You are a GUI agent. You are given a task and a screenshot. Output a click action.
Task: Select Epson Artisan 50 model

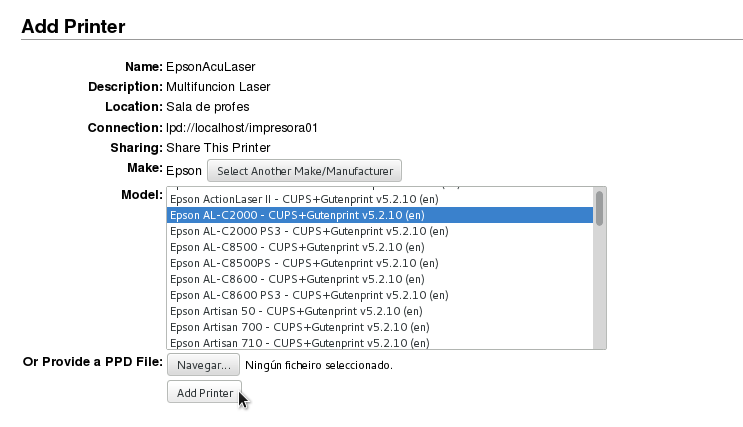380,311
